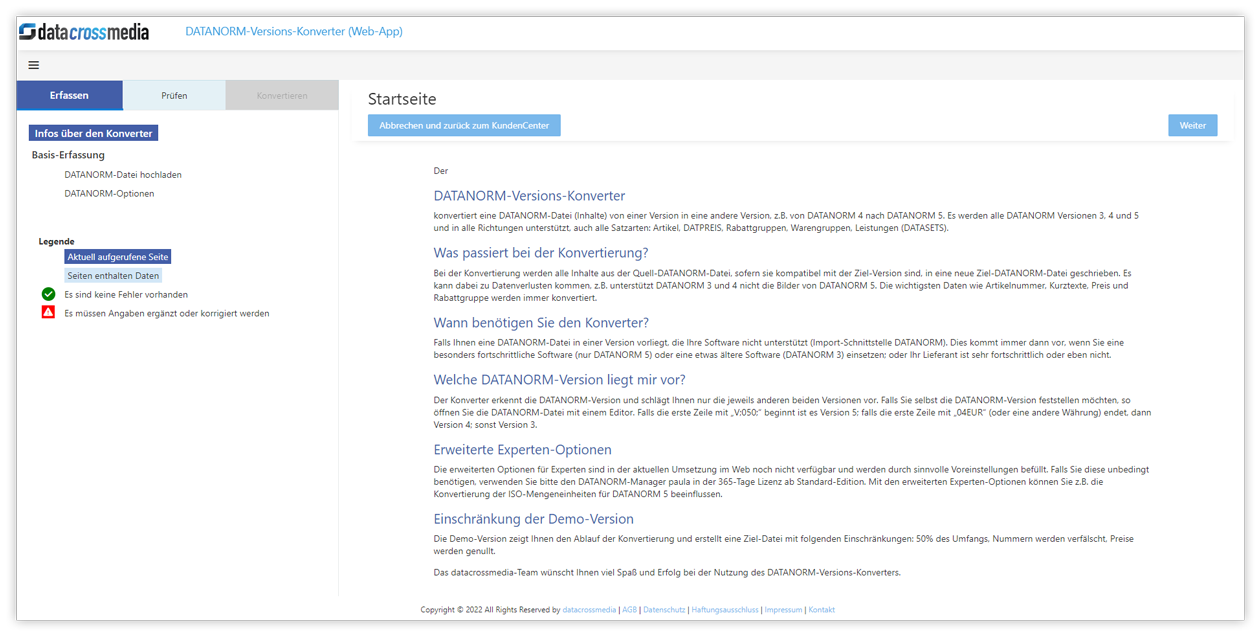The width and height of the screenshot is (1260, 636).
Task: Open the Haftungsausschluss footer link
Action: click(725, 609)
